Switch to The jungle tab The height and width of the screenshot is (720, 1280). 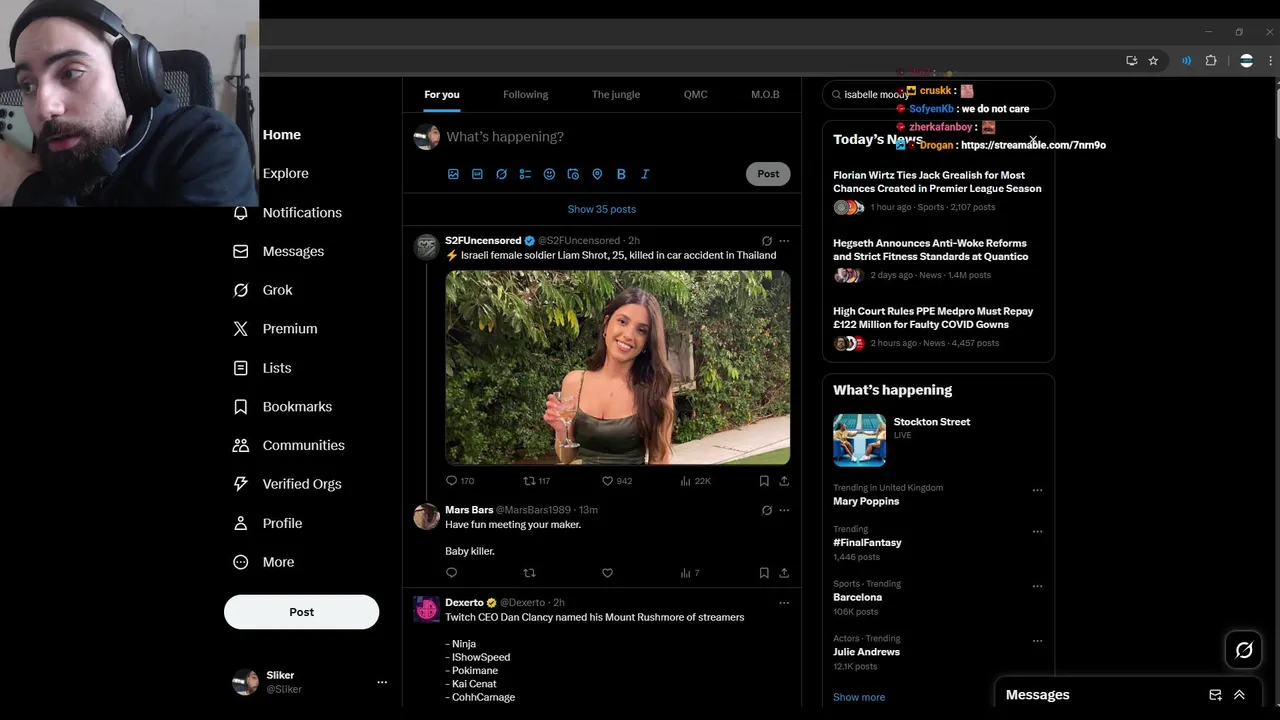tap(615, 94)
